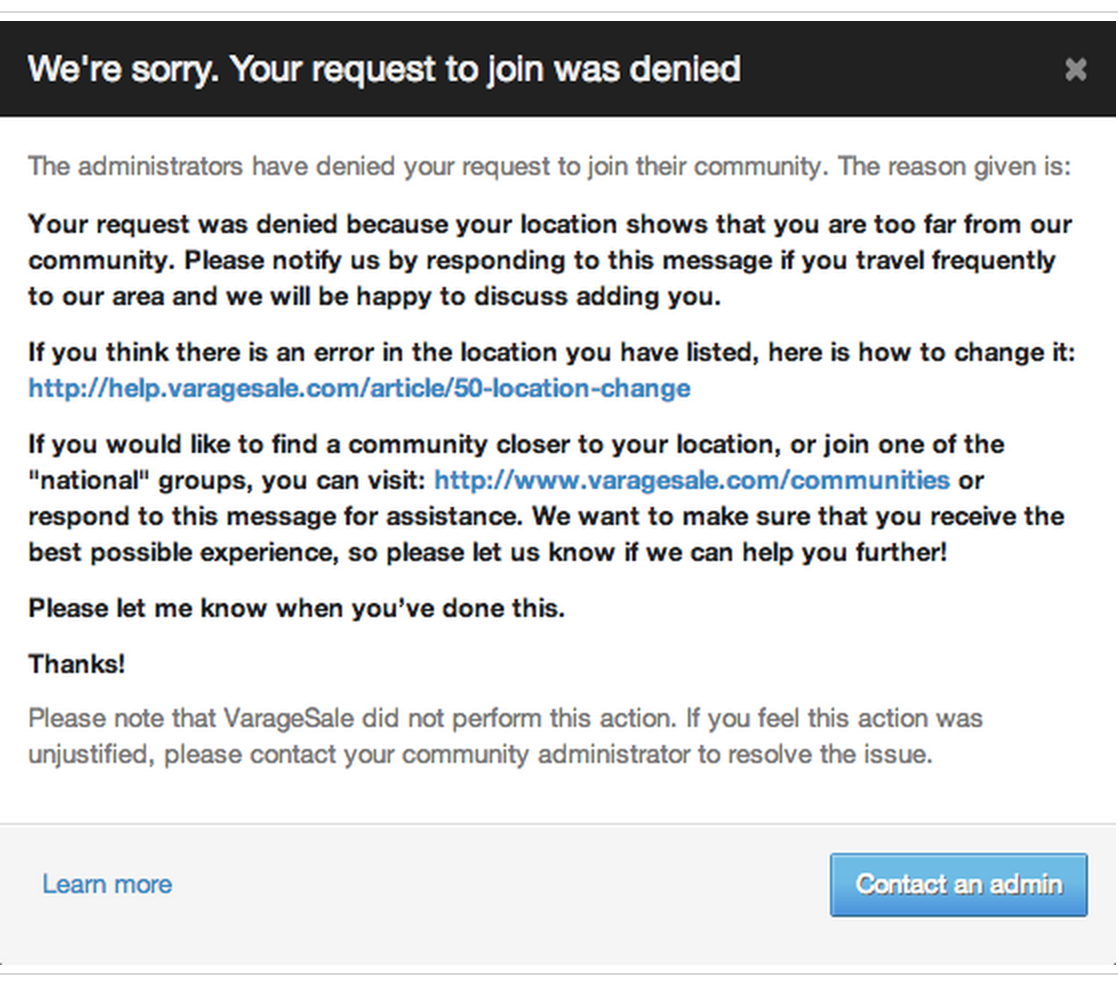Click the Learn more link
1118x983 pixels.
[107, 884]
